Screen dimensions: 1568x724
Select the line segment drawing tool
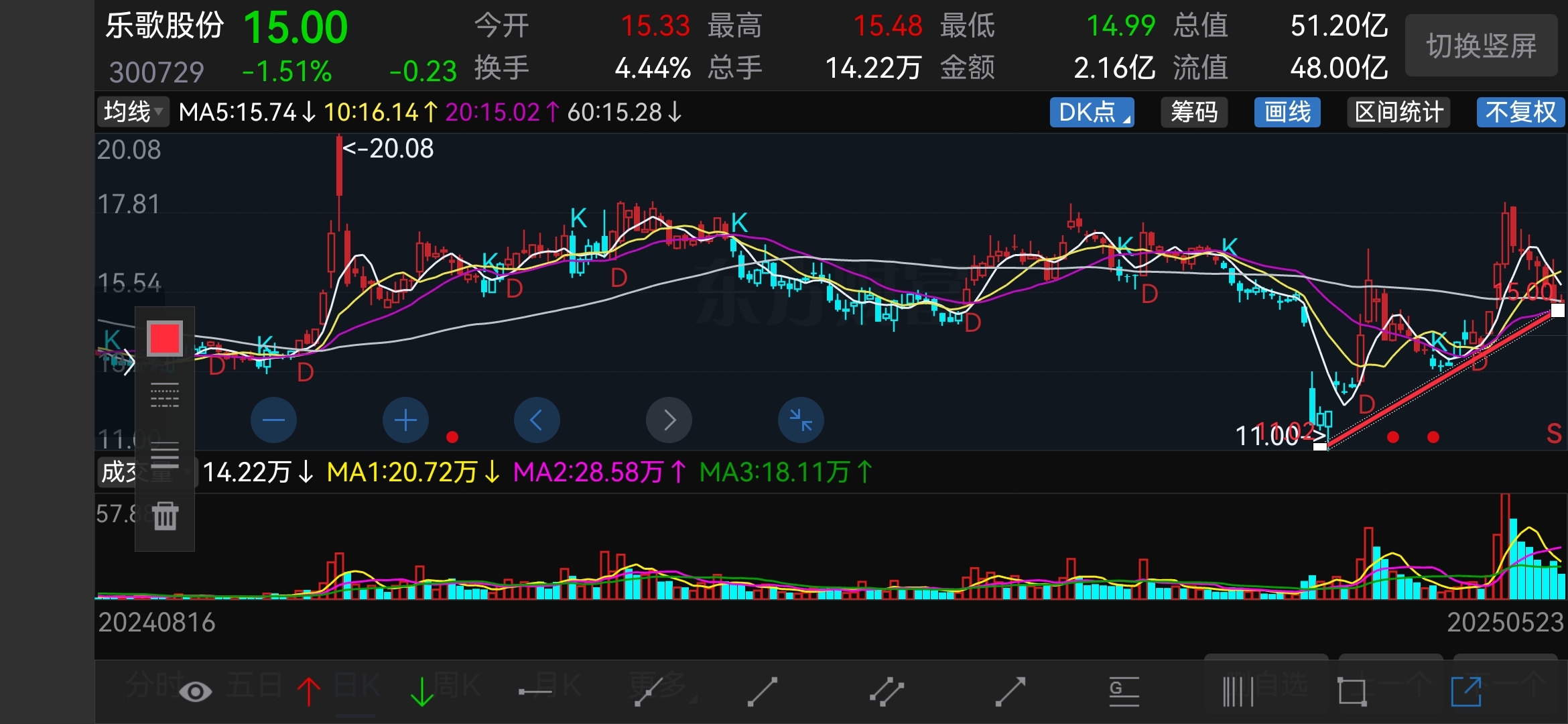pyautogui.click(x=763, y=692)
